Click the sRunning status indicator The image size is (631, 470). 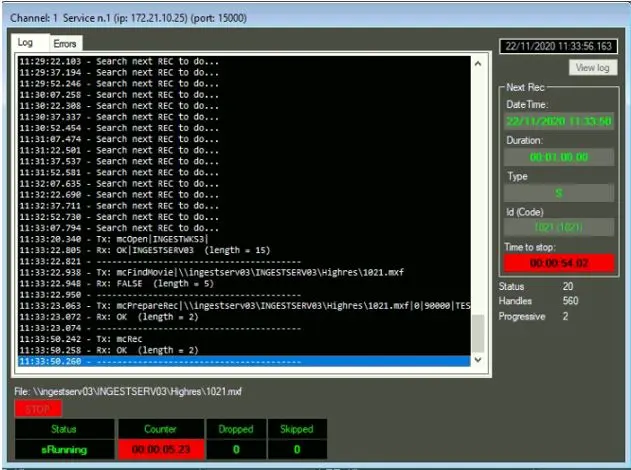pos(65,450)
